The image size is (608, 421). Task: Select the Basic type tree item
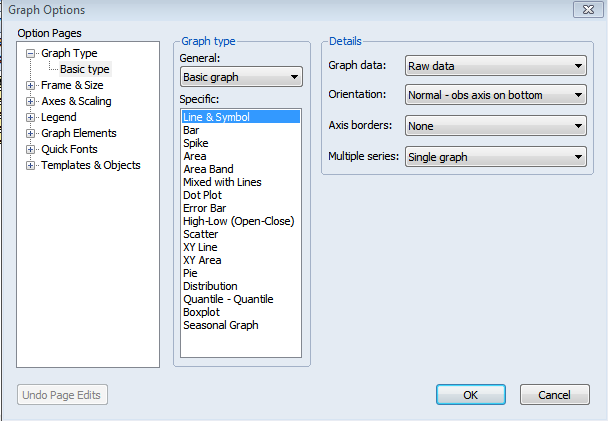(84, 69)
